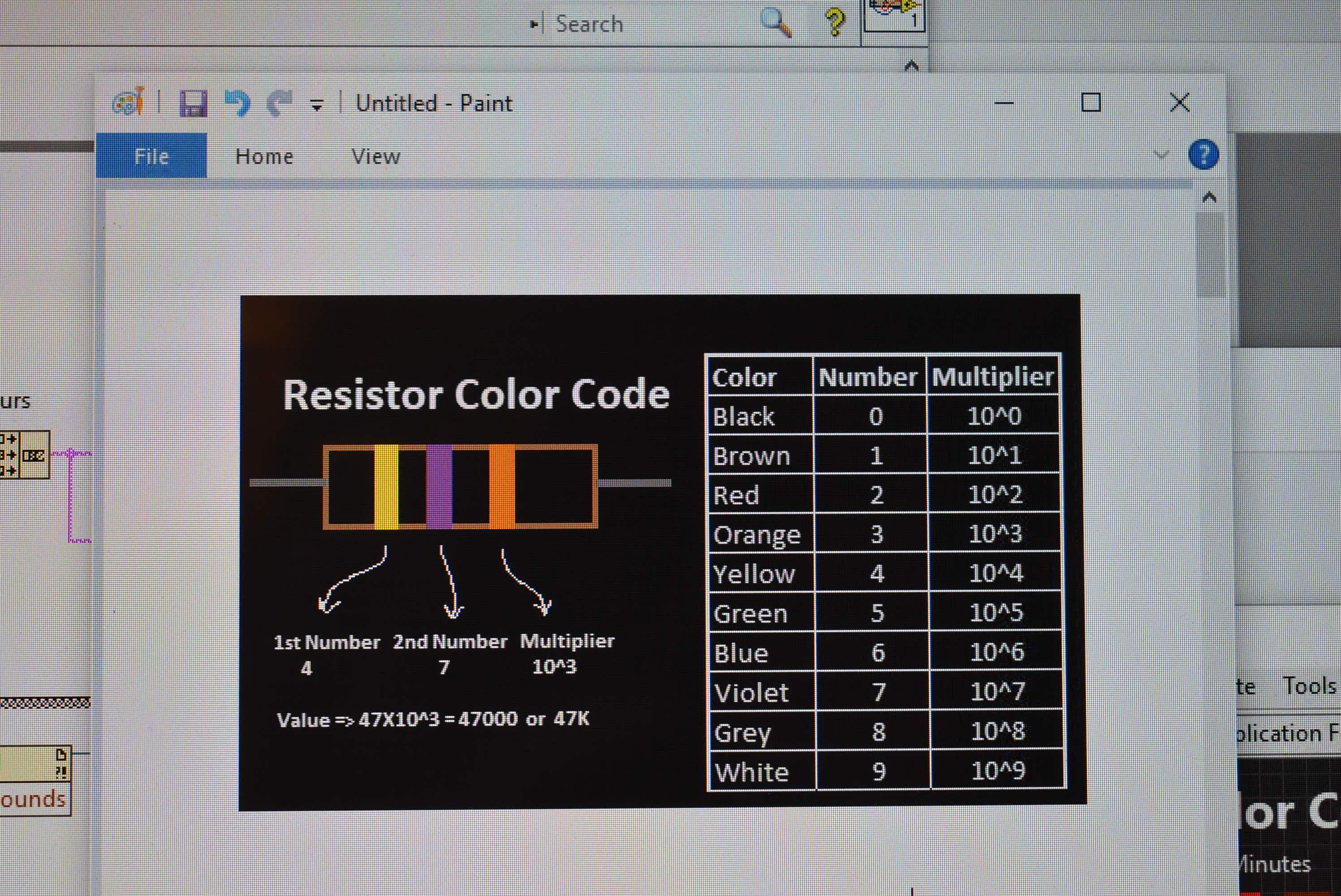Click the Undo arrow icon
Image resolution: width=1341 pixels, height=896 pixels.
click(237, 103)
